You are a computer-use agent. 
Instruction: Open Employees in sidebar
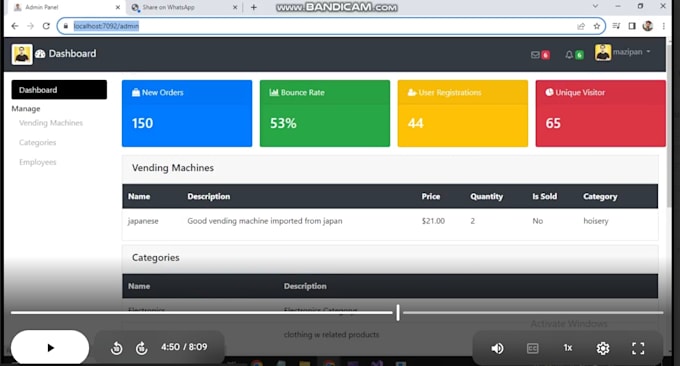point(37,162)
